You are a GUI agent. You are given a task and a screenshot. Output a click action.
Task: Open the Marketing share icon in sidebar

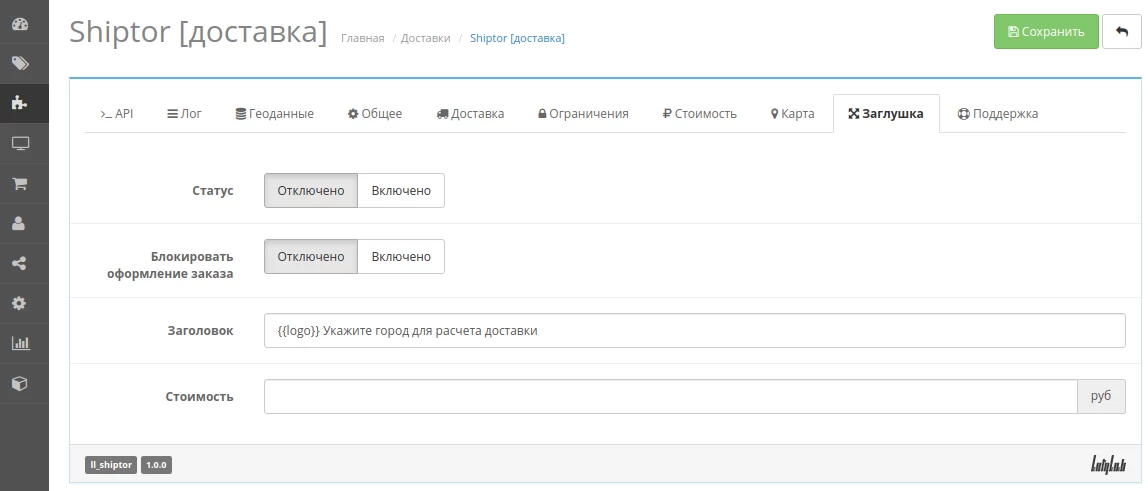point(20,263)
